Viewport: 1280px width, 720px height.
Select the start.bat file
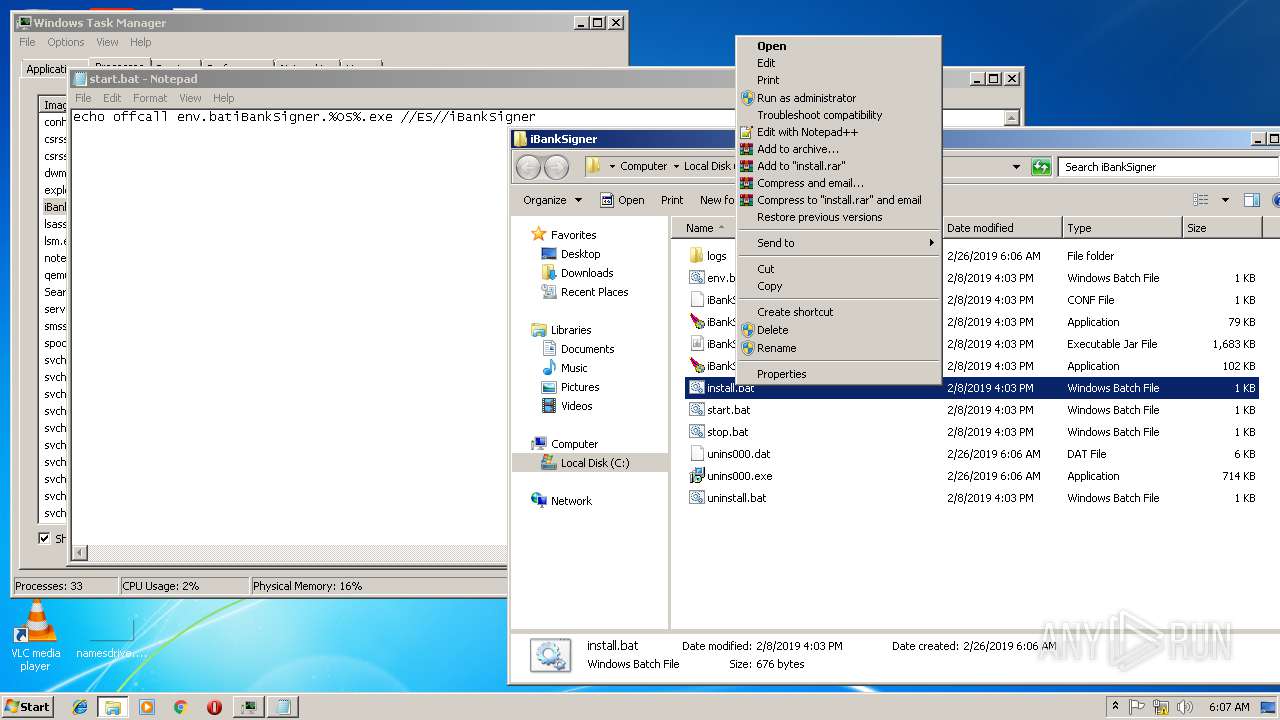coord(728,410)
